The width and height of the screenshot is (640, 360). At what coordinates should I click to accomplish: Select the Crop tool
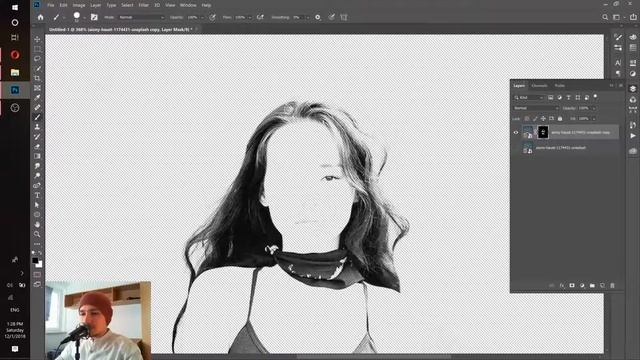pos(37,78)
